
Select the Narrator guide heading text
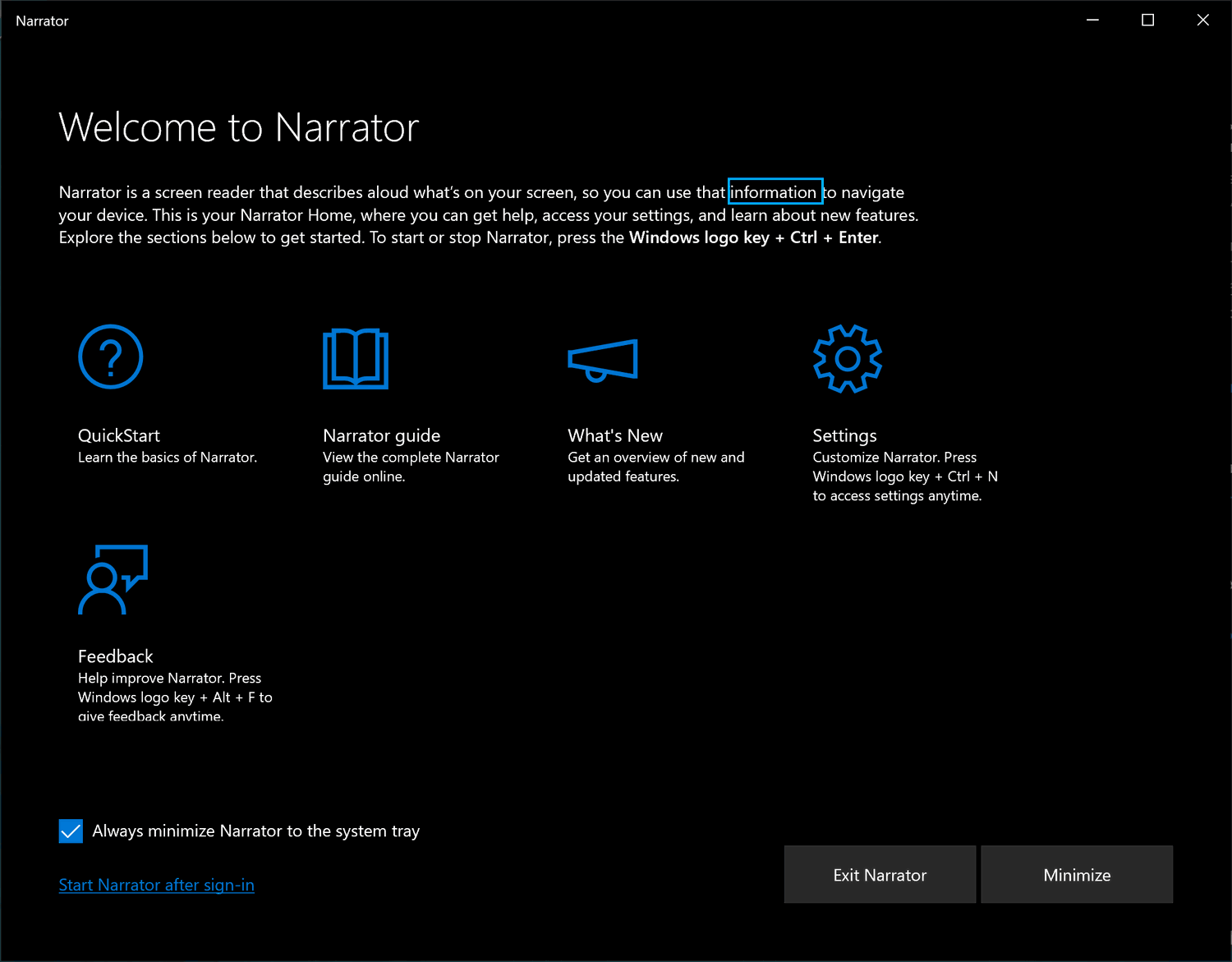(382, 435)
